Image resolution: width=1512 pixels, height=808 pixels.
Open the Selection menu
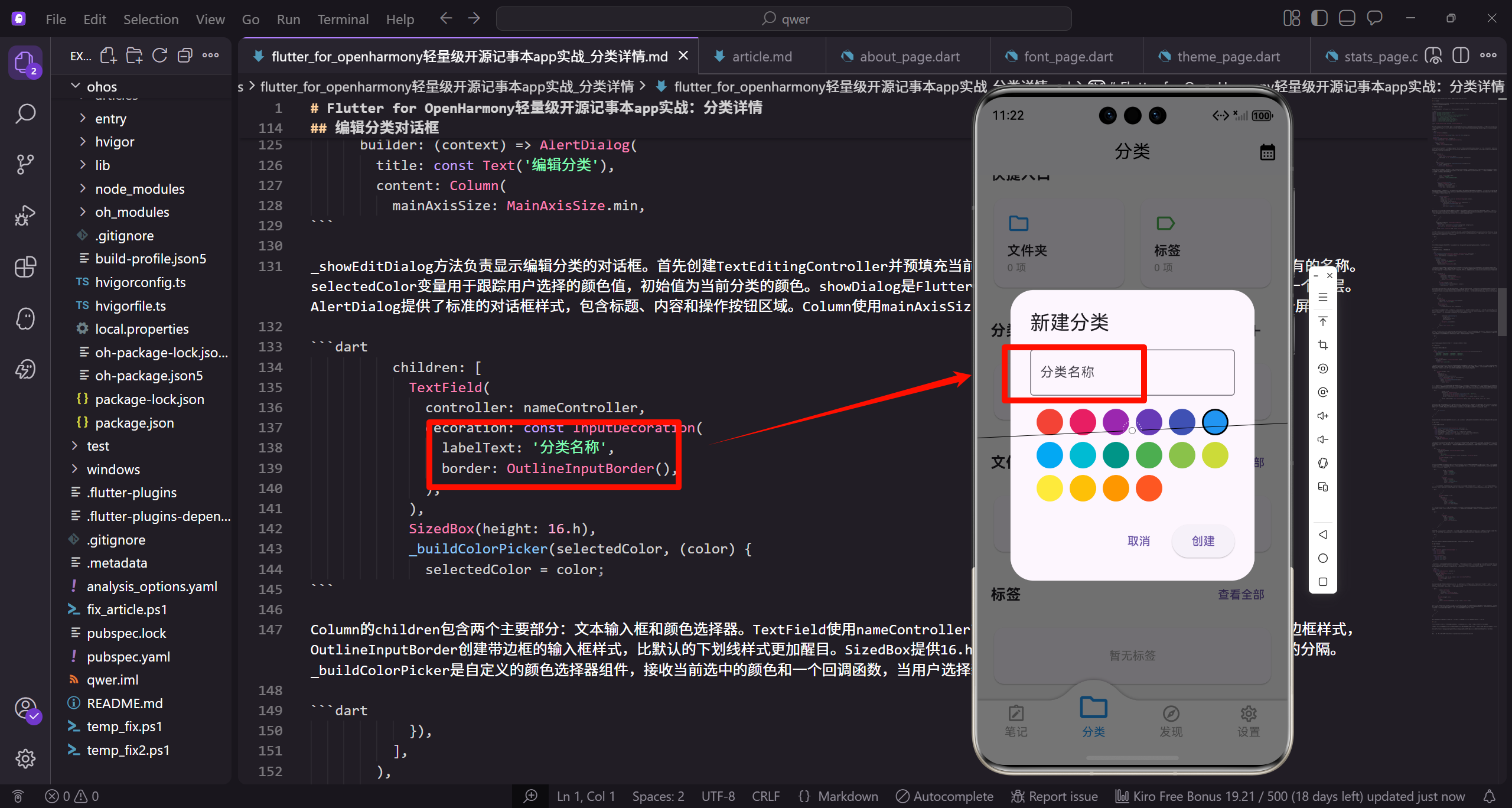[151, 19]
